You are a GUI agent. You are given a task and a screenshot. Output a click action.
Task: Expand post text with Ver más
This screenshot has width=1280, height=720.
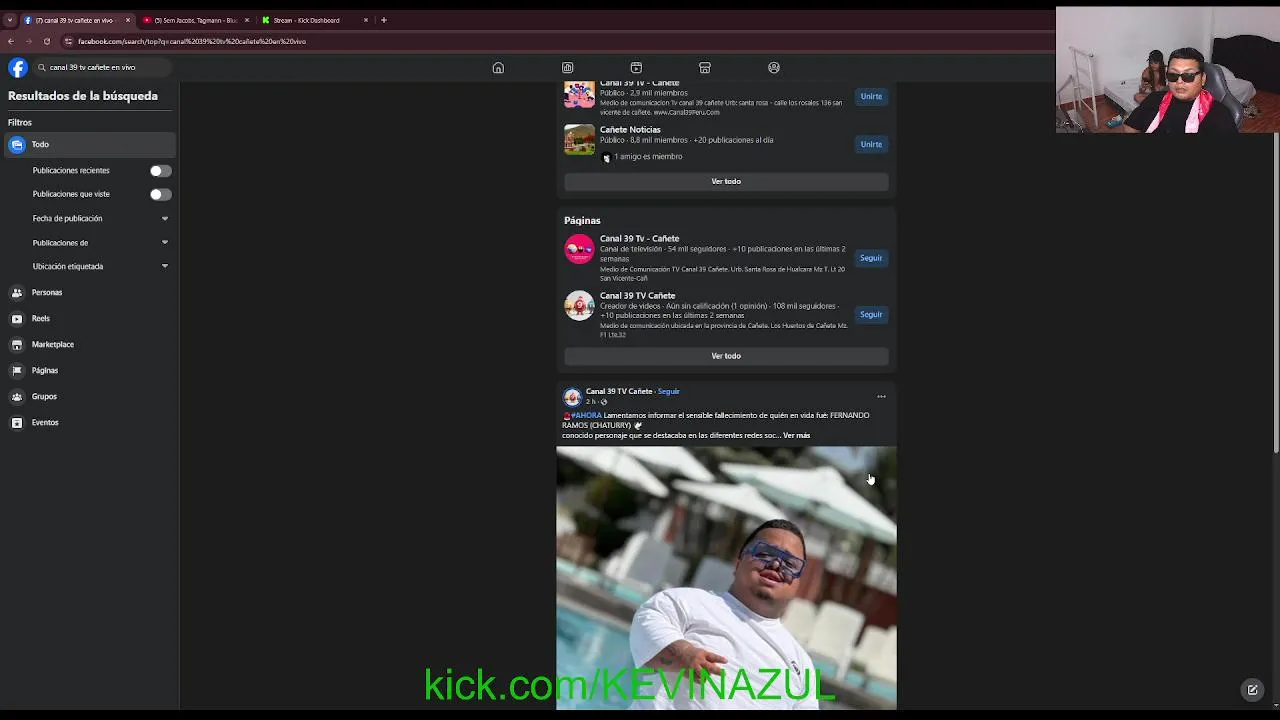[797, 436]
